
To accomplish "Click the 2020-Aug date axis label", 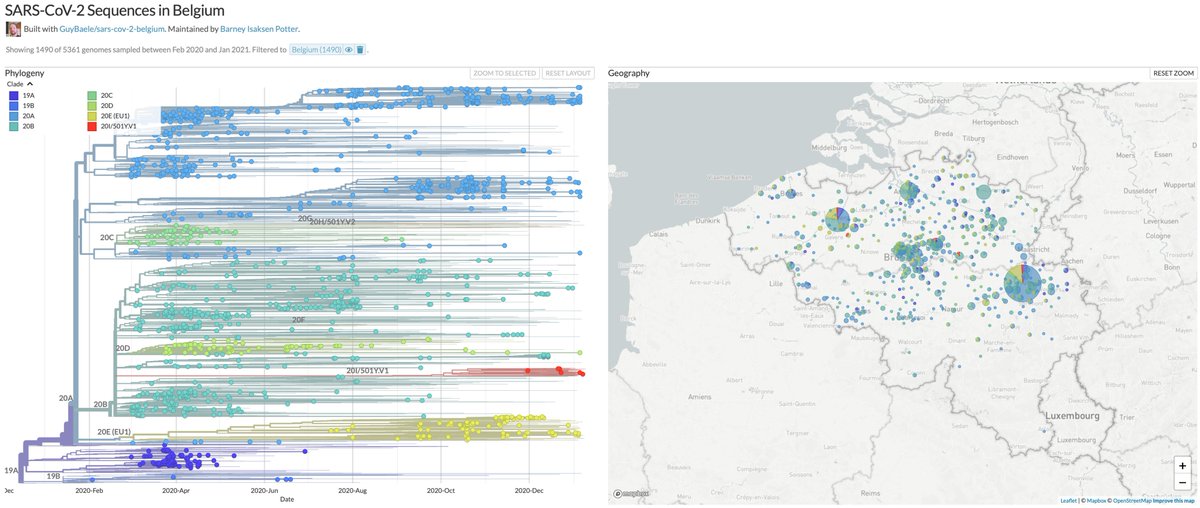I will pyautogui.click(x=353, y=491).
